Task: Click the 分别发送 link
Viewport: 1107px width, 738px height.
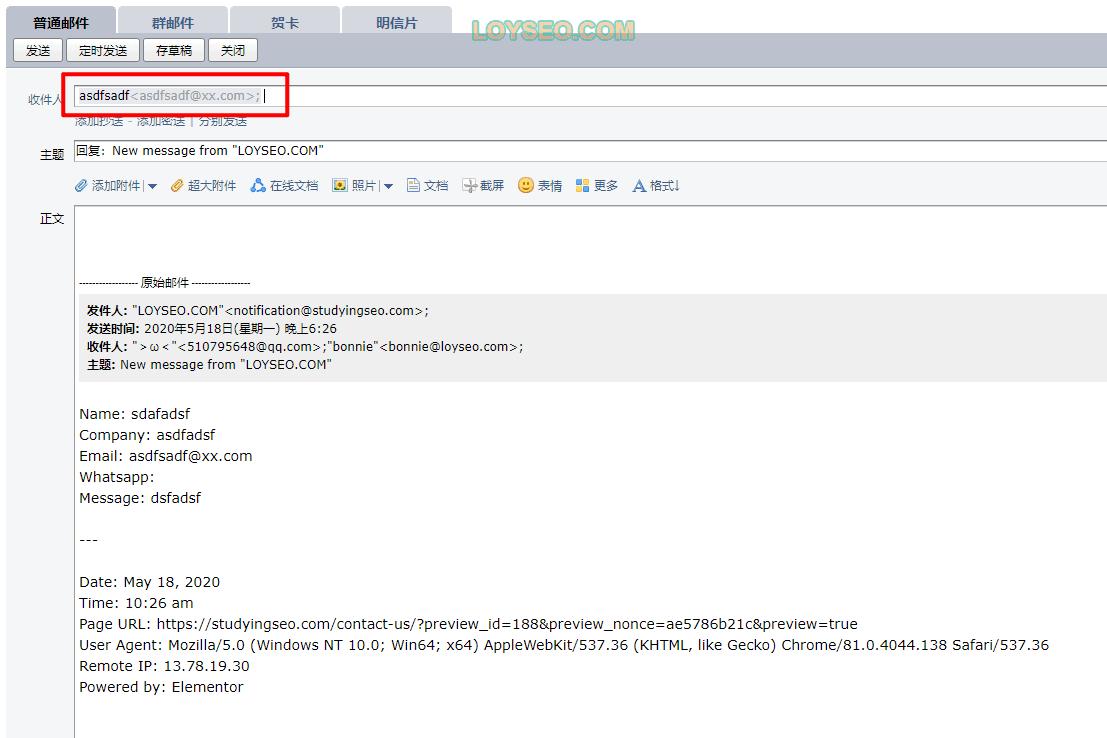Action: pyautogui.click(x=222, y=121)
